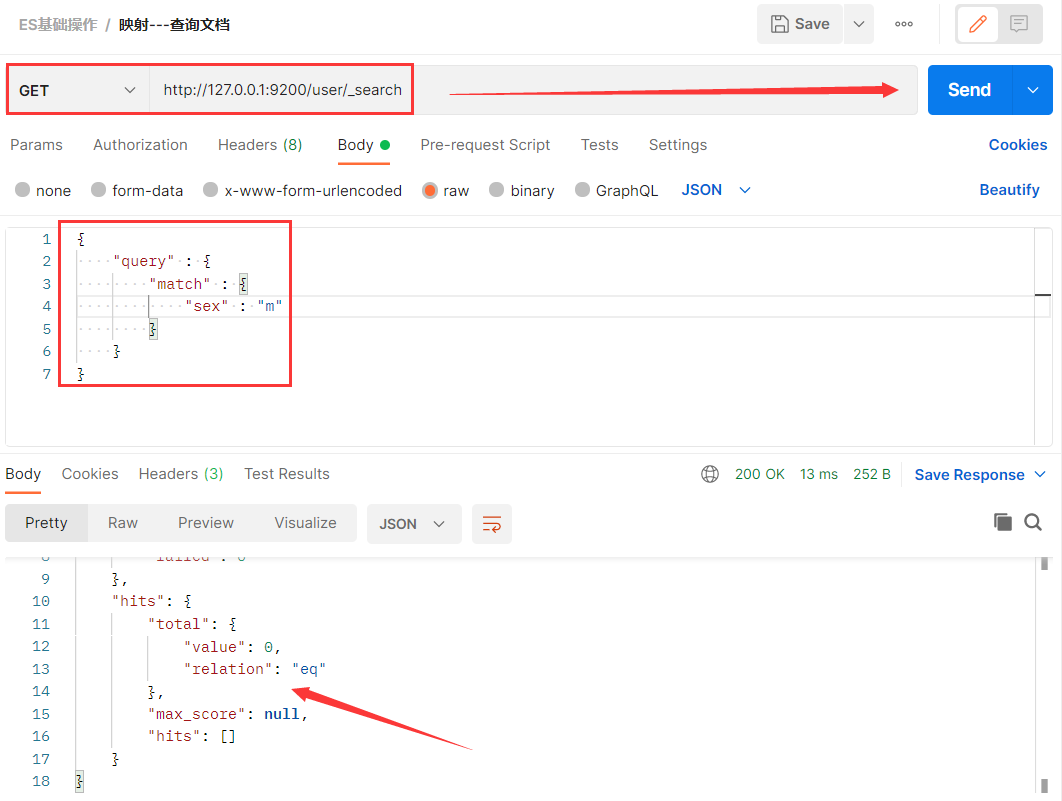Click the "total" key in the response
Screen dimensions: 1062x801
[179, 624]
